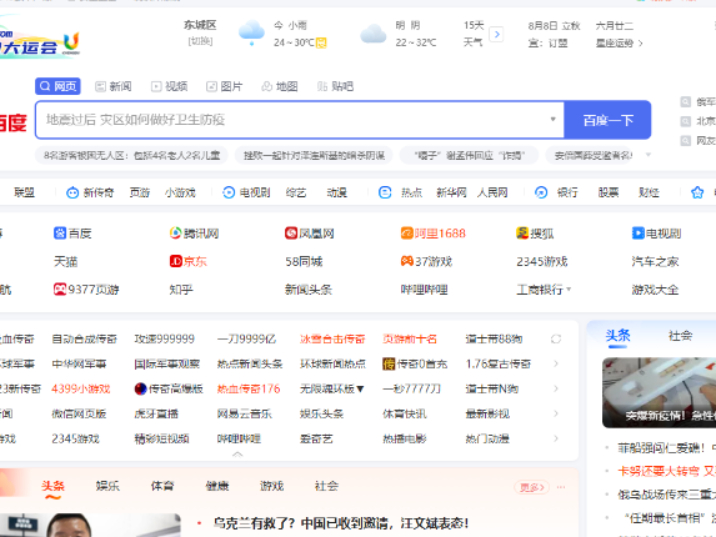Open the search suggestions dropdown arrow
The height and width of the screenshot is (537, 716).
(553, 119)
